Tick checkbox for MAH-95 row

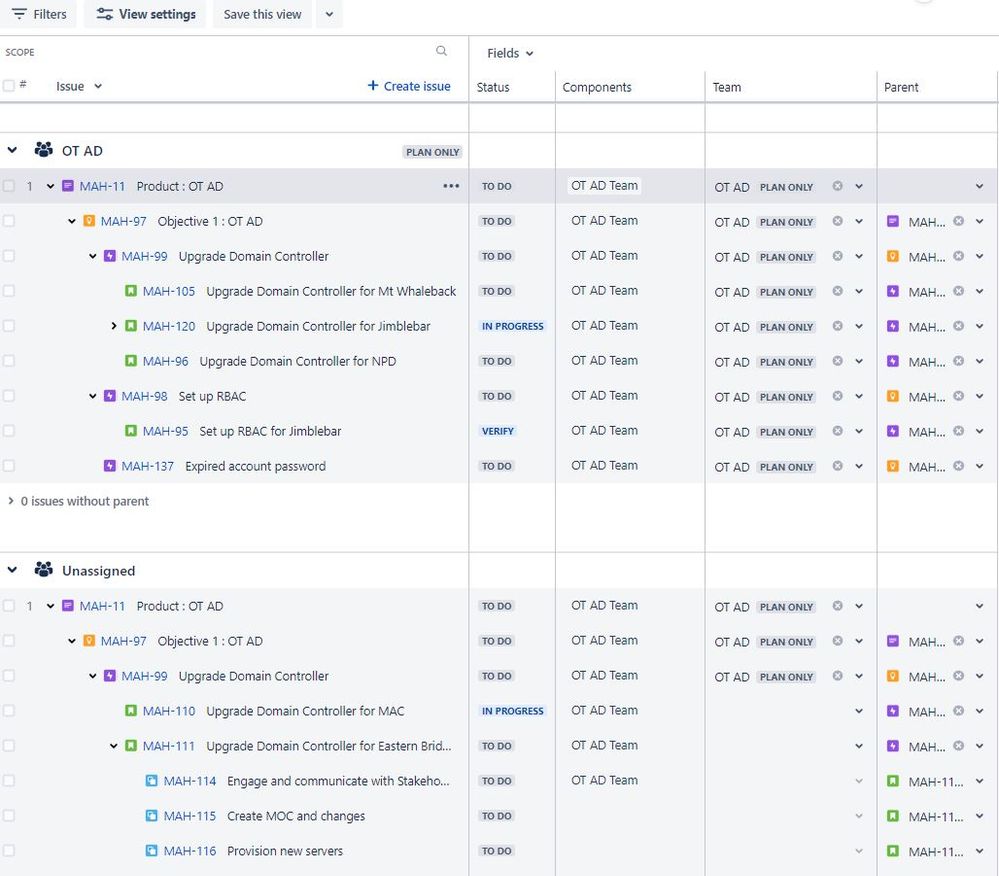8,431
